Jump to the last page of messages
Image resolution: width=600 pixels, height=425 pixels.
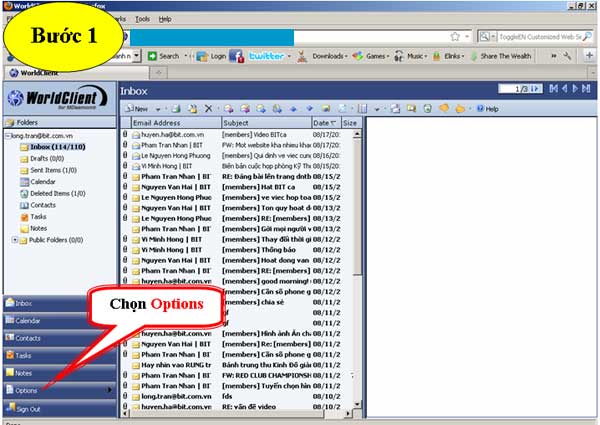(586, 89)
